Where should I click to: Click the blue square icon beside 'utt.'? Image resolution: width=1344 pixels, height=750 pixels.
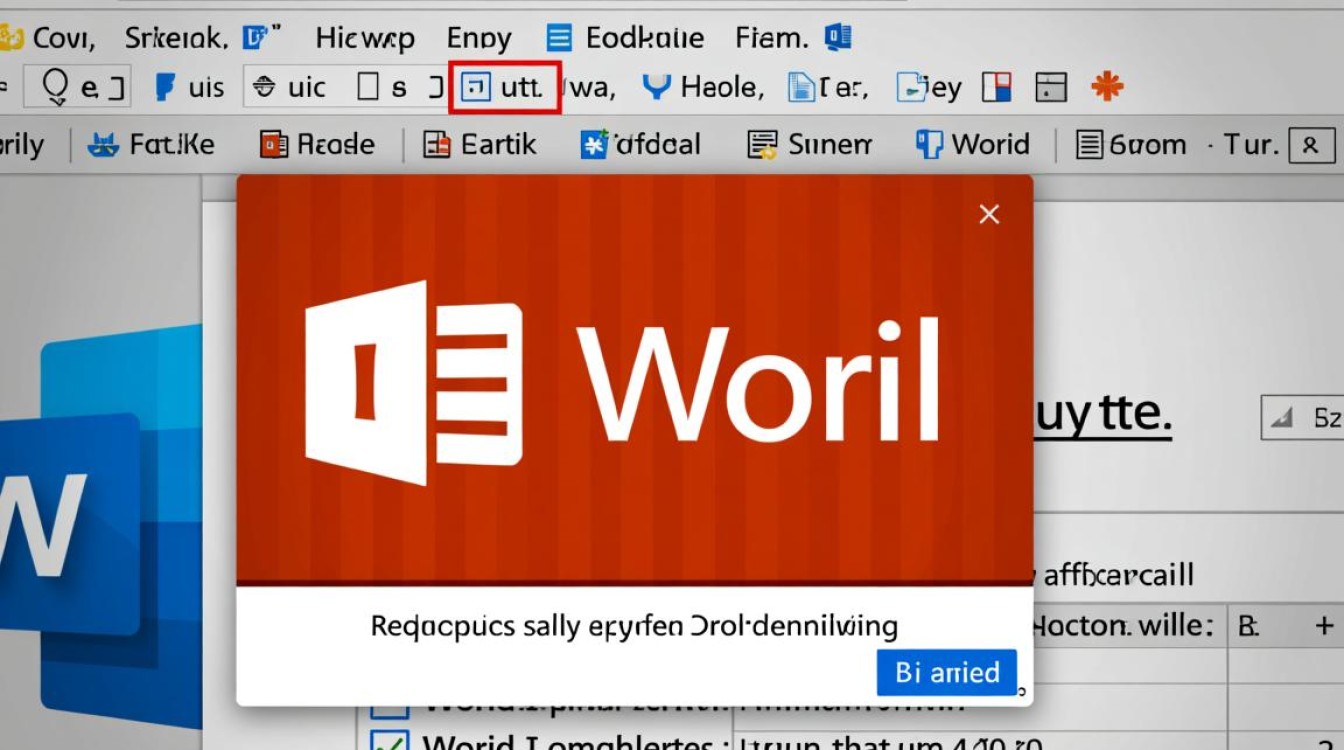pos(476,87)
